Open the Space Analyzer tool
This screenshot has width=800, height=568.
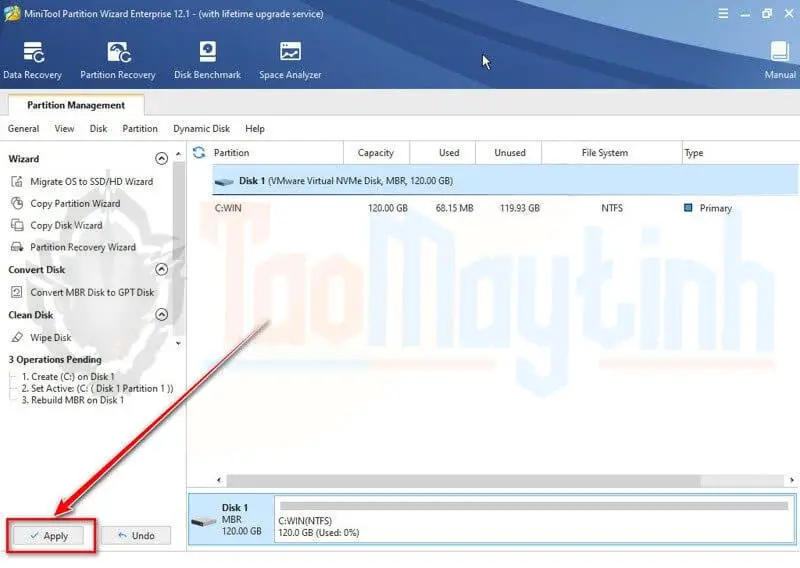click(x=290, y=60)
